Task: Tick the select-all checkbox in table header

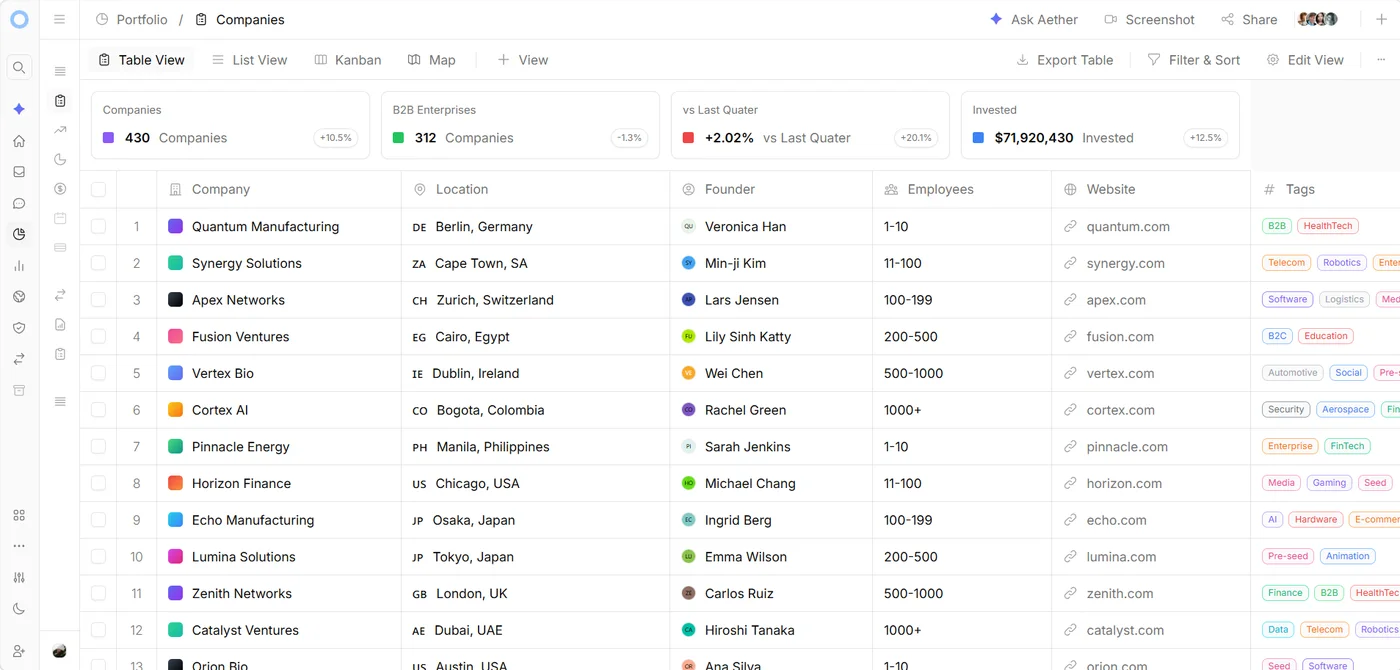Action: pyautogui.click(x=98, y=189)
